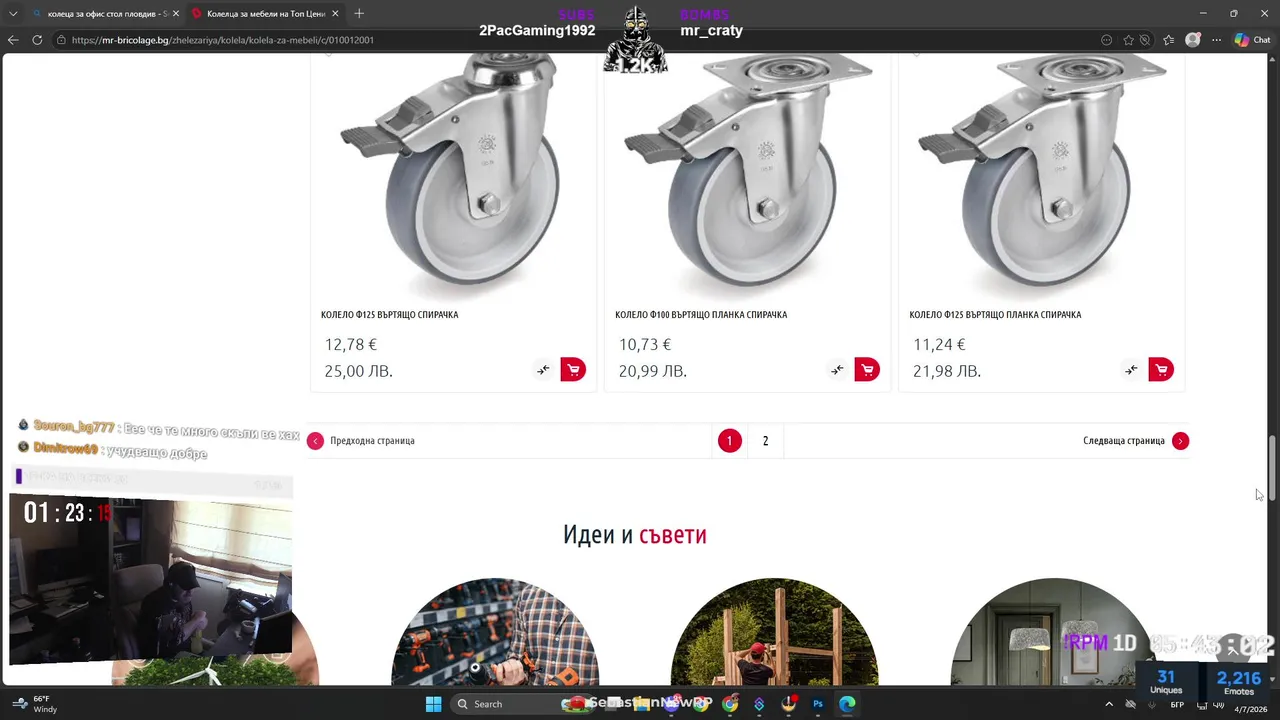Open the БГР keyboard language indicator
This screenshot has height=720, width=1280.
1177,704
